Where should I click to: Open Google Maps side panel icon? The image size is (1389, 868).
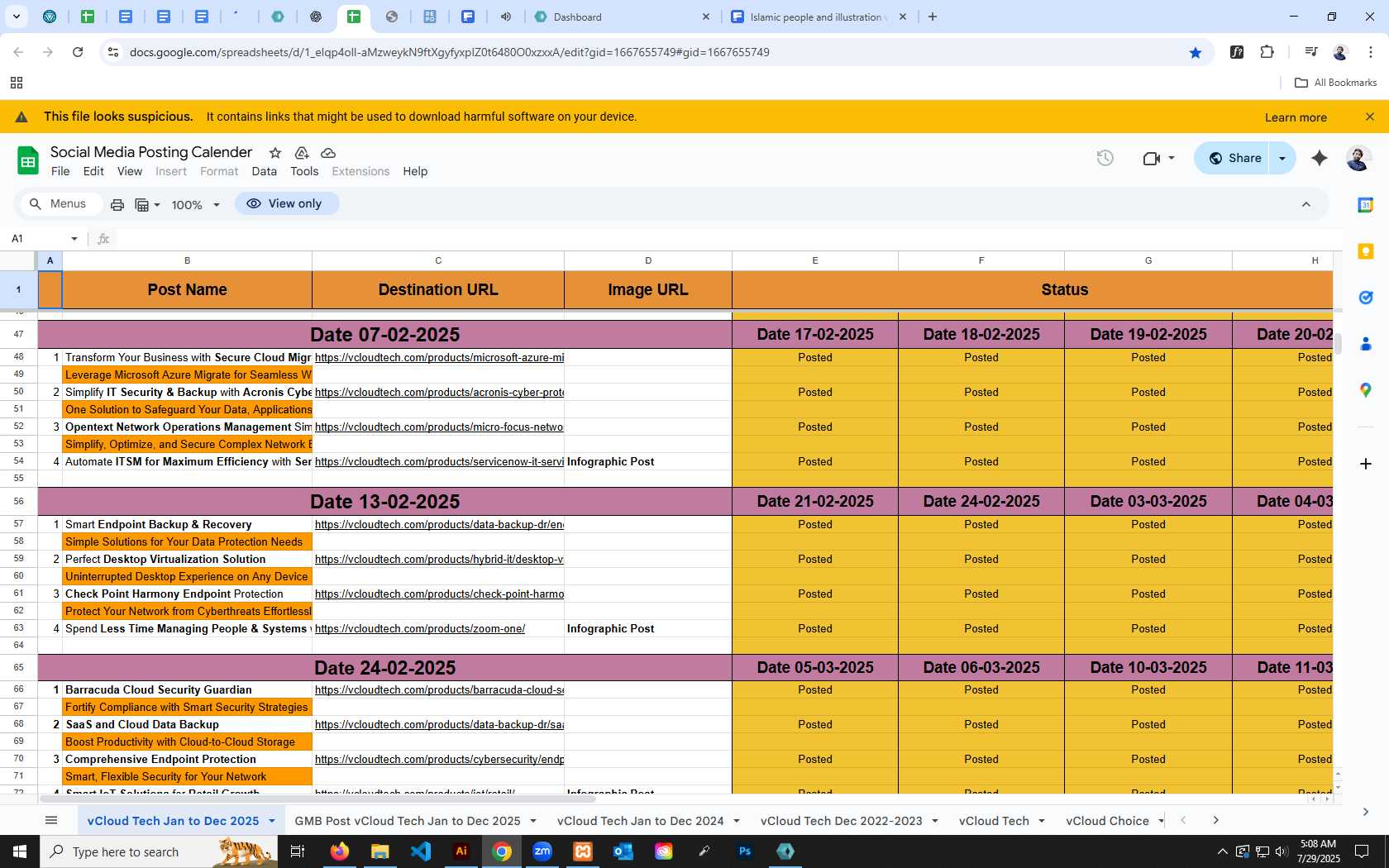(1366, 390)
